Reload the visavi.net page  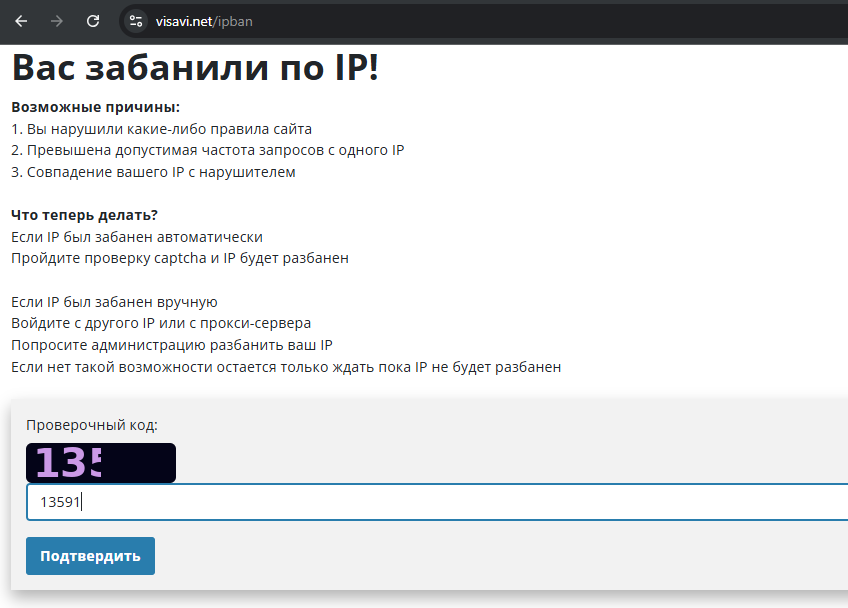93,21
